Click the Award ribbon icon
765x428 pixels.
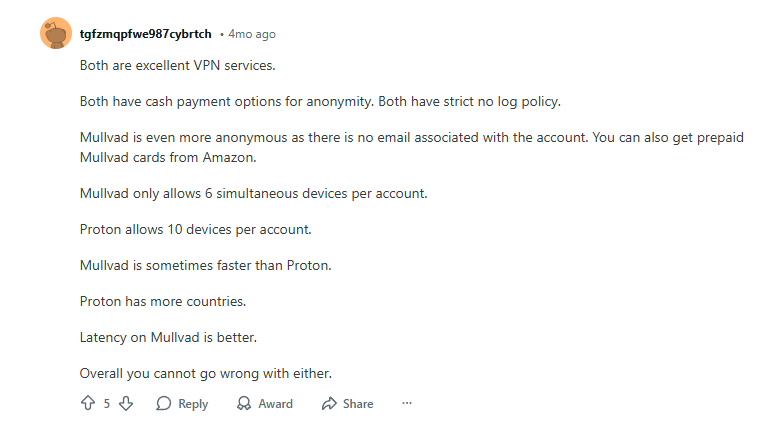click(244, 404)
